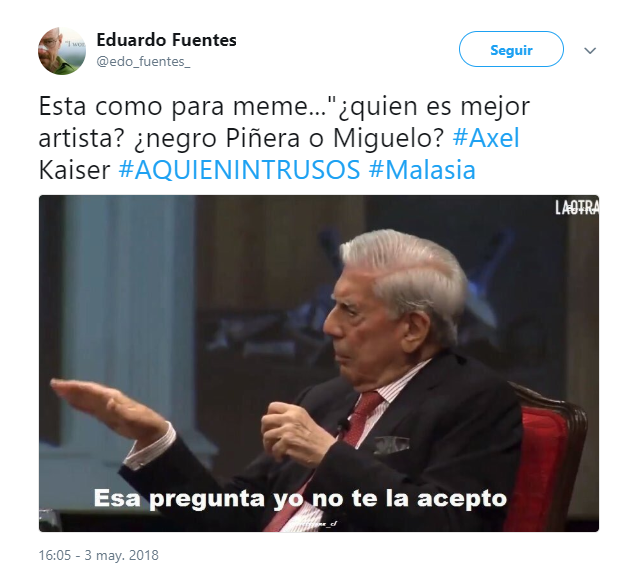This screenshot has height=574, width=637.
Task: Click the small signature watermark under subtitle
Action: [x=325, y=524]
